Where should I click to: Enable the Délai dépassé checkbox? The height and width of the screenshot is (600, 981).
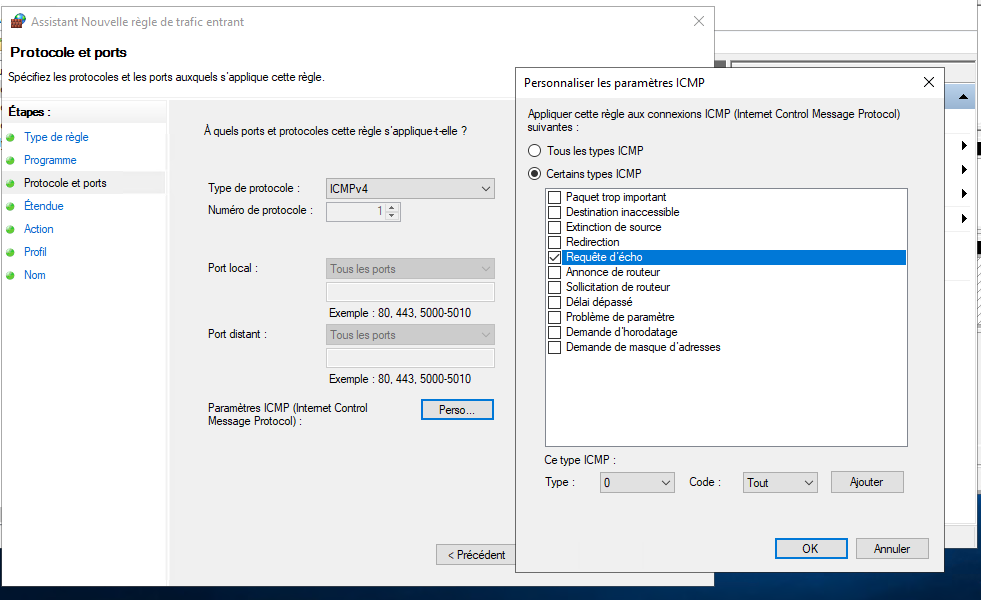pyautogui.click(x=554, y=302)
